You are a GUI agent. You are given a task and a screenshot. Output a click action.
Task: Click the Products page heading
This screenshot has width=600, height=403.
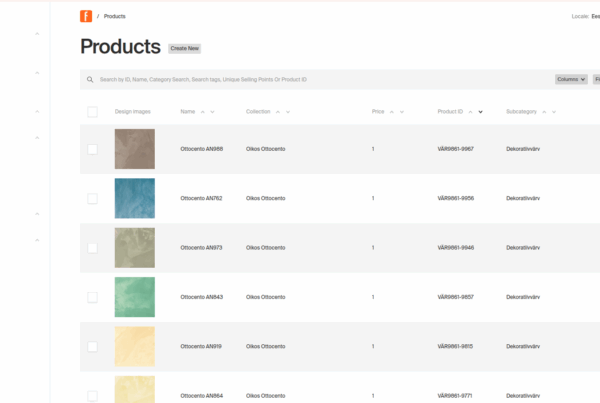click(x=121, y=47)
